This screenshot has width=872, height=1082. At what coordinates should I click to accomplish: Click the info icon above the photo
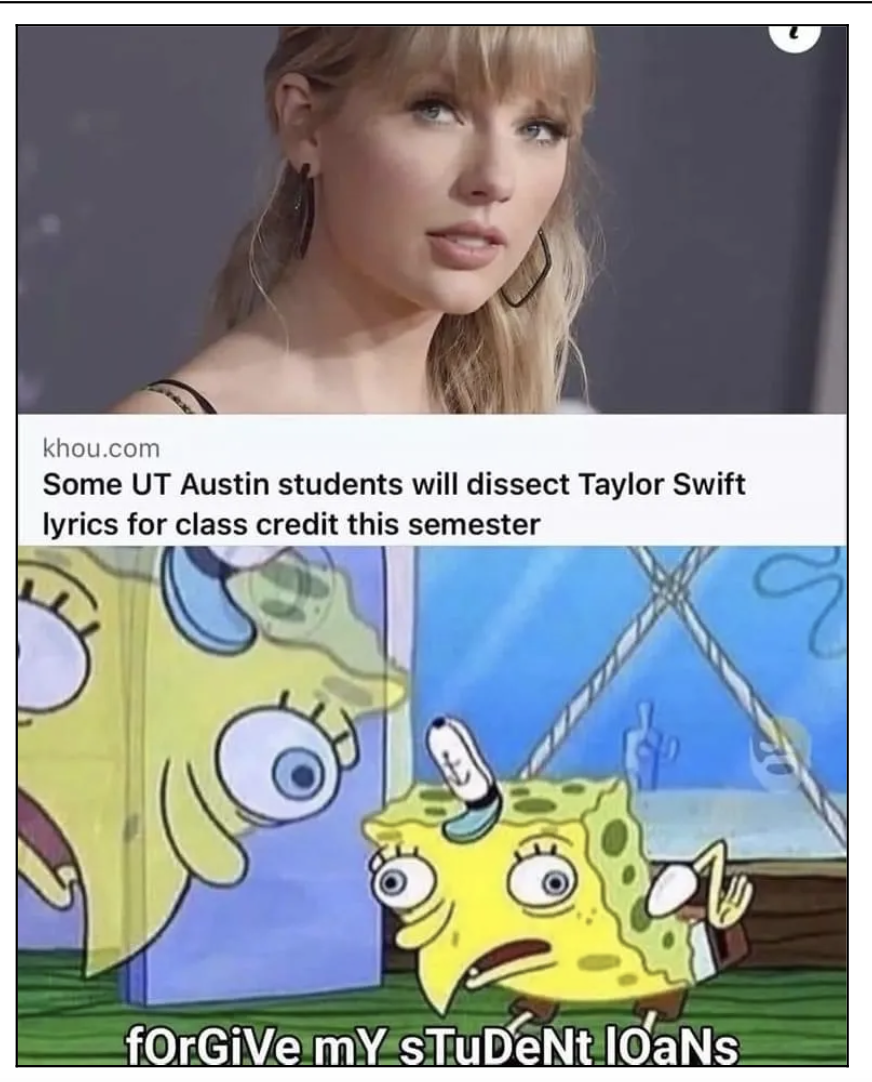[795, 37]
